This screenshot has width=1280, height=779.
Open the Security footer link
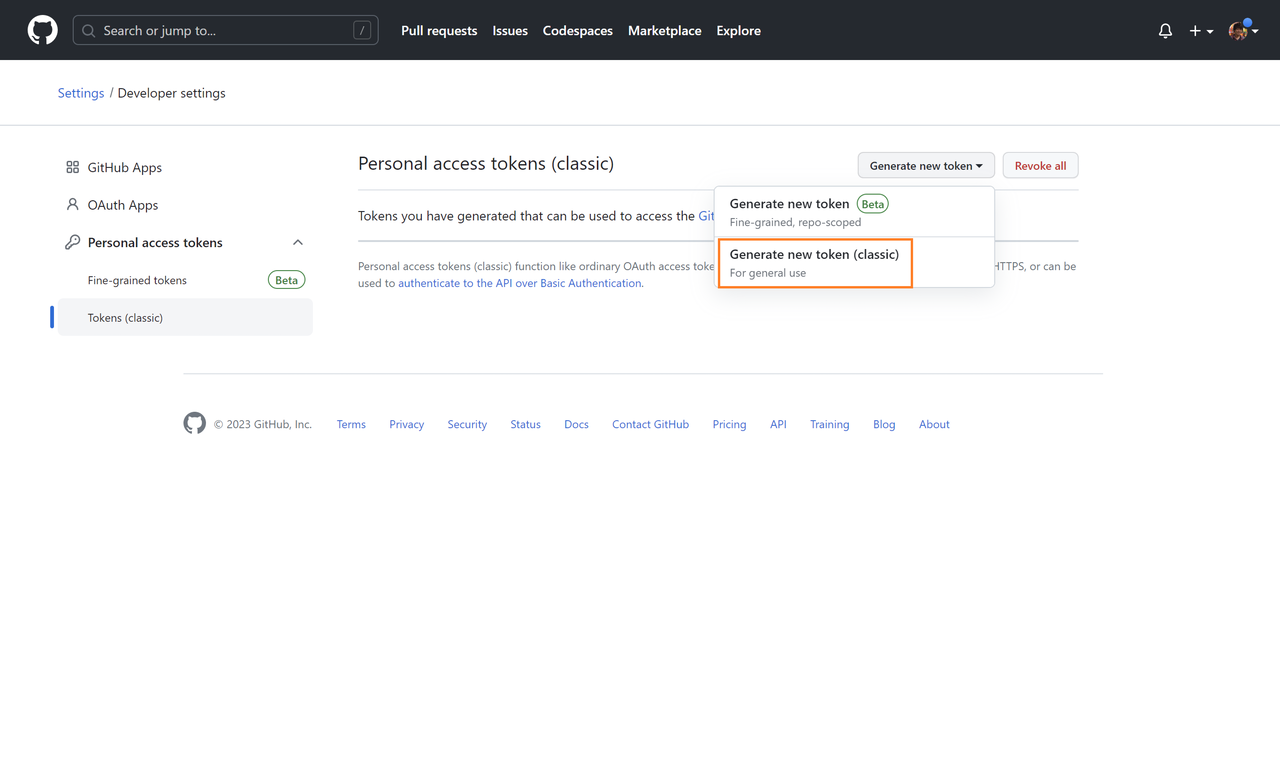467,424
